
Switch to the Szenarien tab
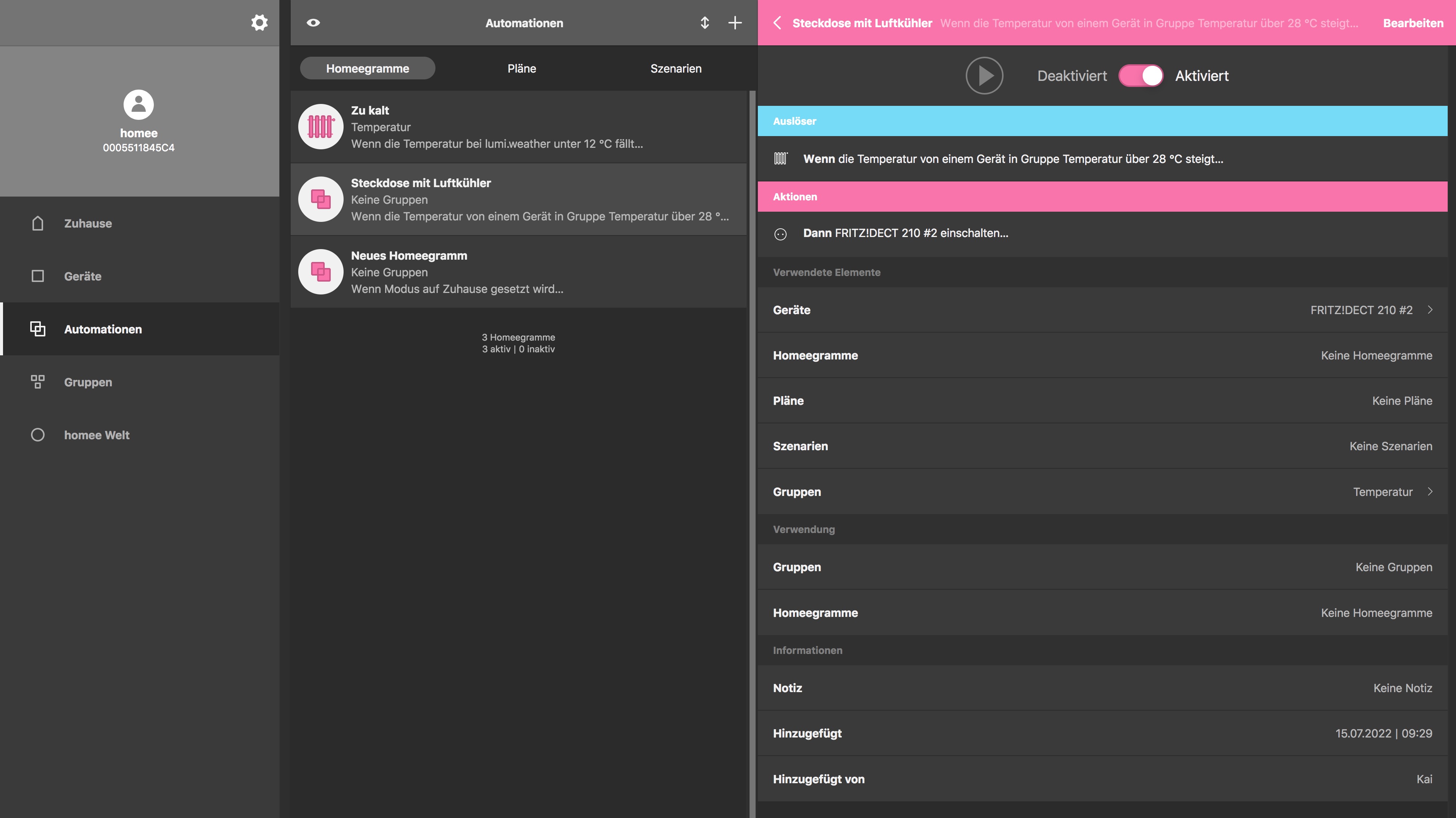pyautogui.click(x=675, y=68)
